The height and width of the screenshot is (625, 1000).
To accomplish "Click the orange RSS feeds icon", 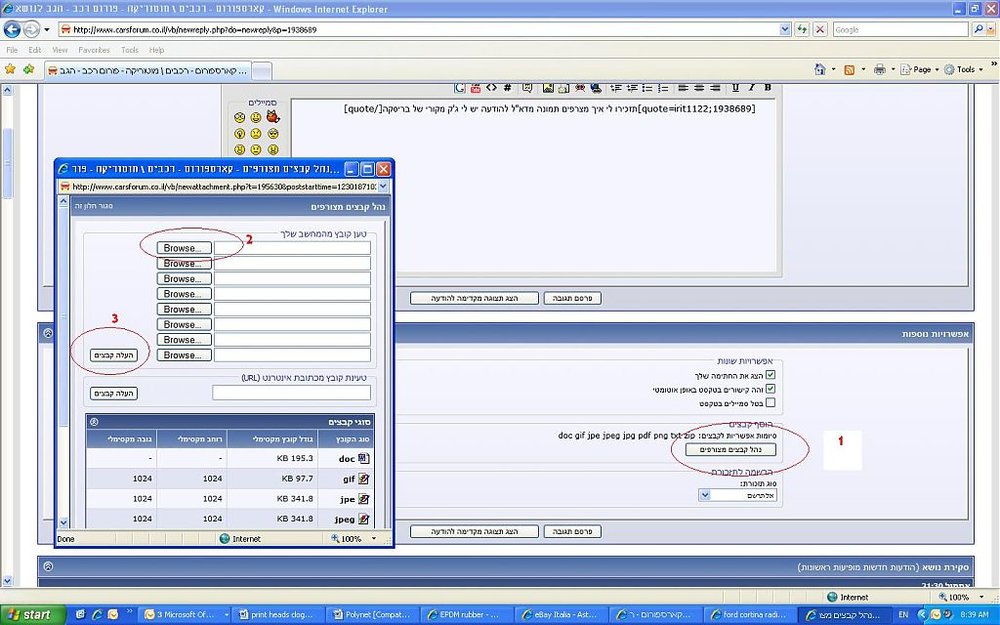I will [849, 70].
